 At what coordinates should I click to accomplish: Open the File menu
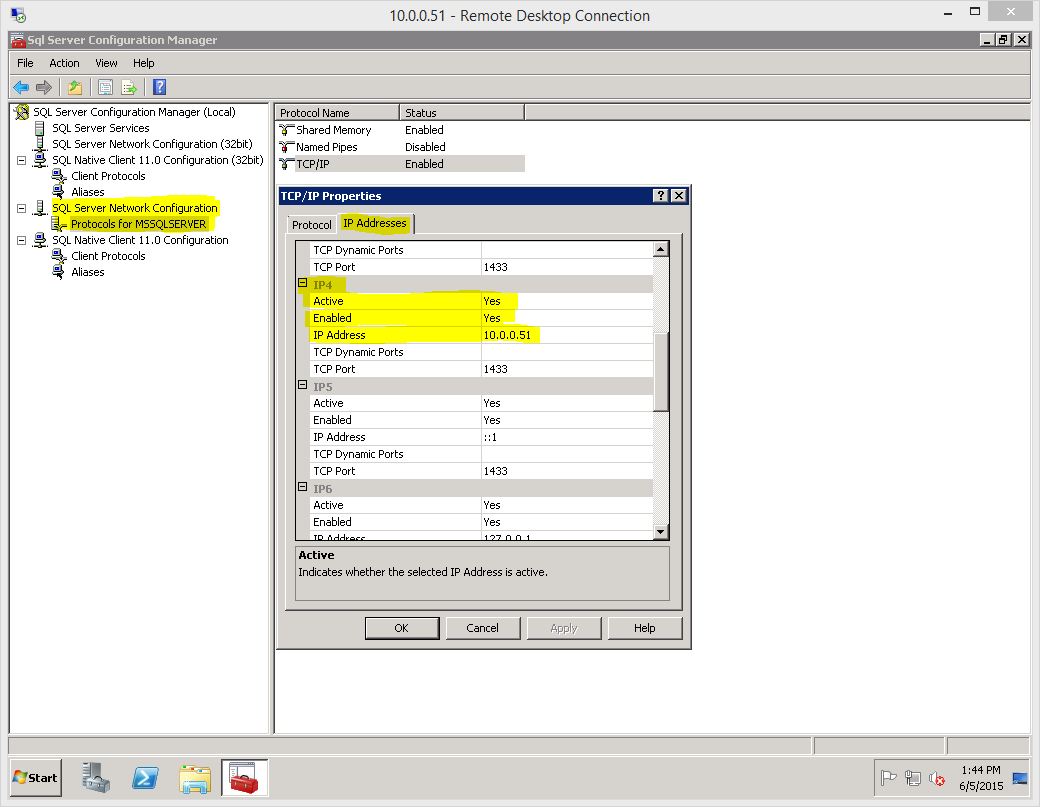click(25, 63)
